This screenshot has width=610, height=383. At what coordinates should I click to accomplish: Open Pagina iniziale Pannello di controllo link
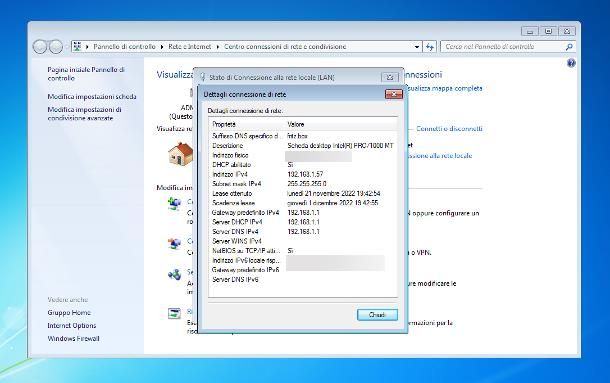tap(86, 74)
